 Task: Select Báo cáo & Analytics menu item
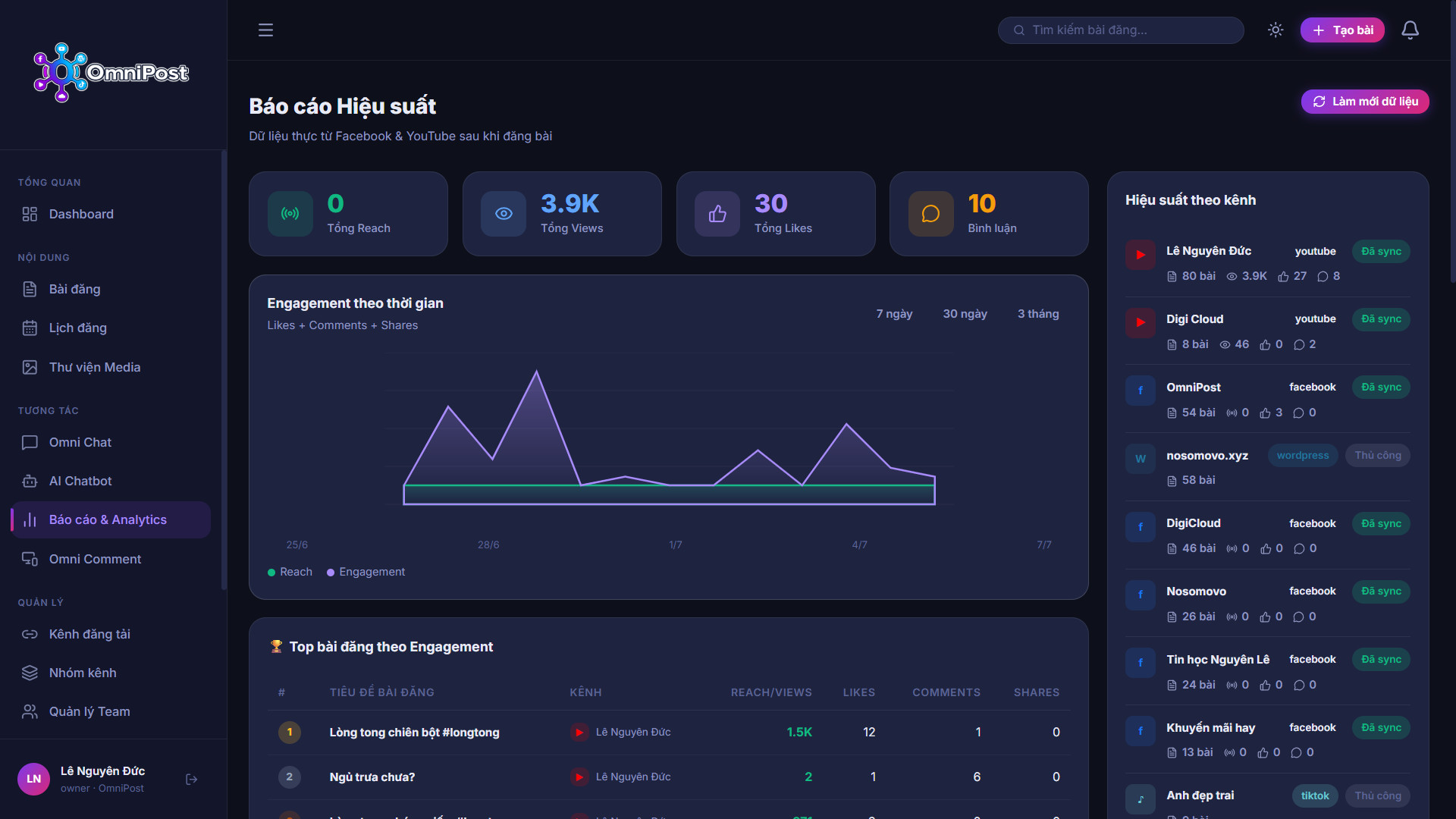coord(111,520)
